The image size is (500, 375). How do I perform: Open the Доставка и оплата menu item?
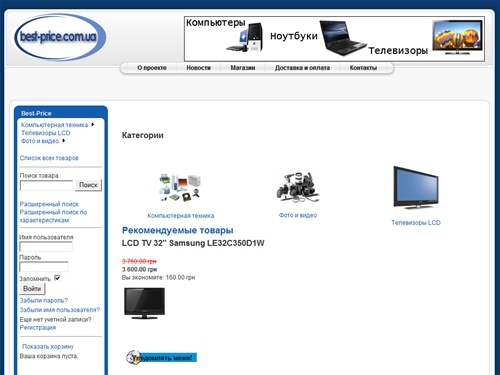(x=302, y=68)
